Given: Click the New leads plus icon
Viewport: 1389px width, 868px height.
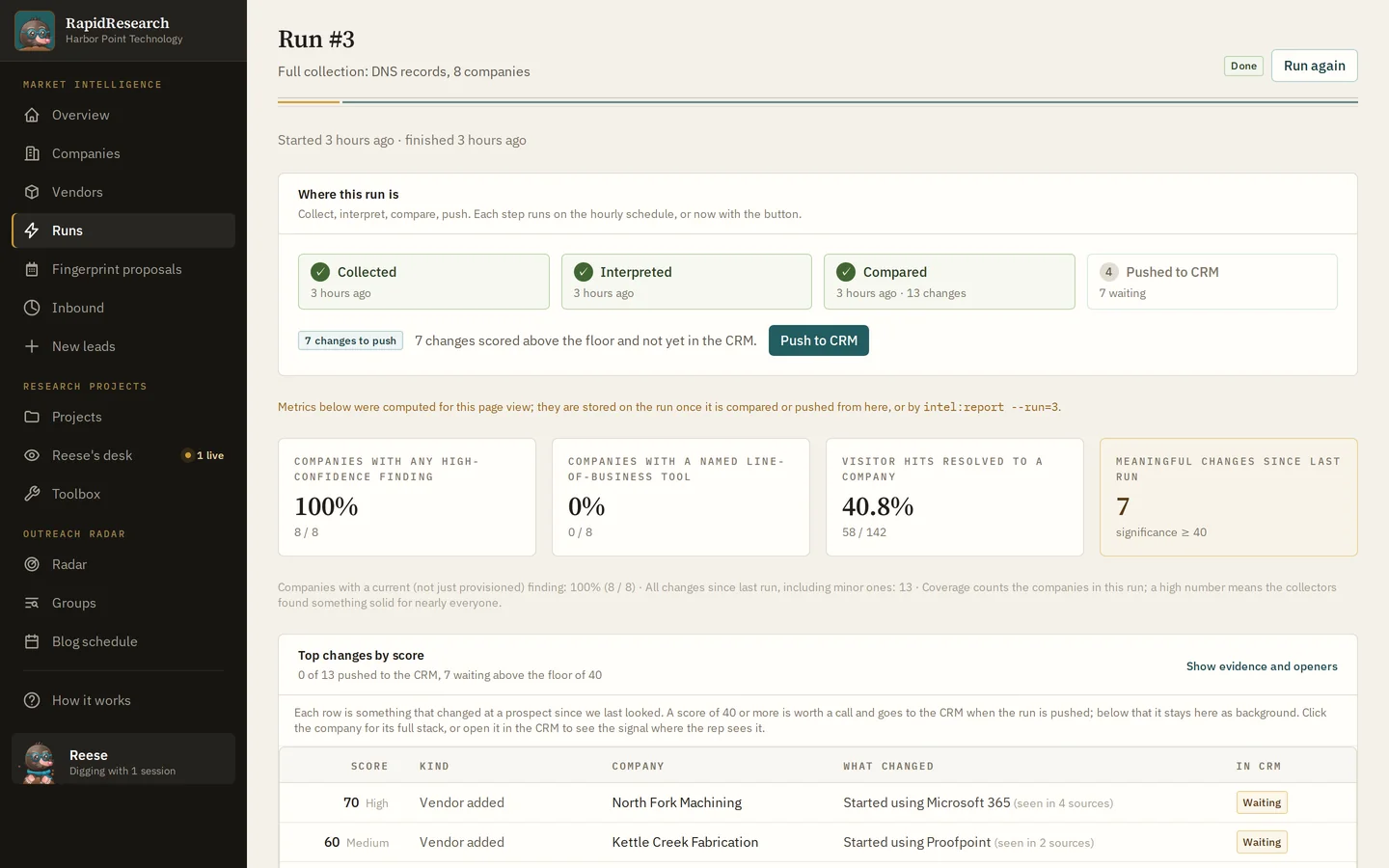Looking at the screenshot, I should (32, 346).
